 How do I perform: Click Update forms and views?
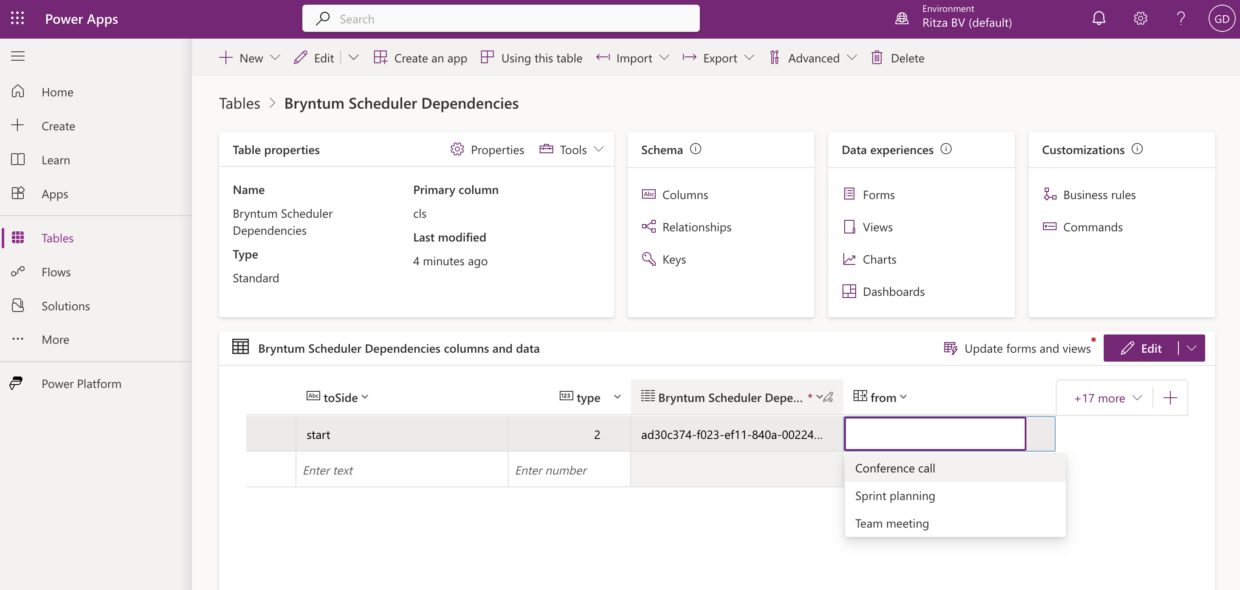click(x=1027, y=348)
